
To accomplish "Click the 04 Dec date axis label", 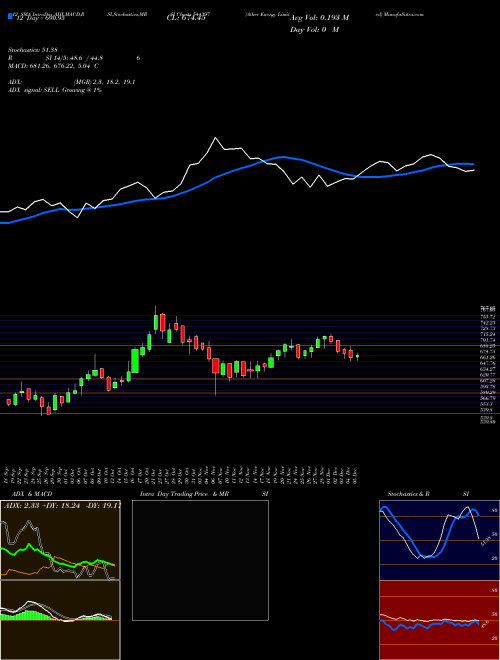I will coord(349,474).
